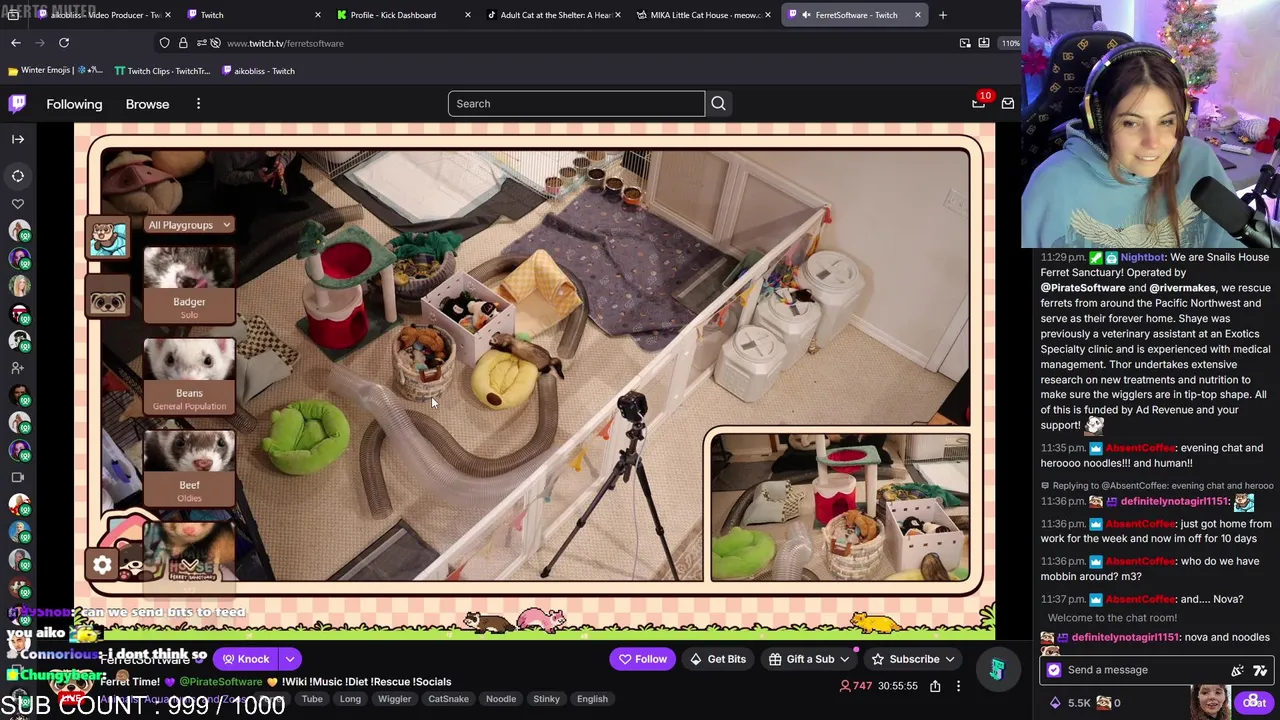Select the streamer avatar above ferret list
Screen dimensions: 1280x720
[108, 238]
